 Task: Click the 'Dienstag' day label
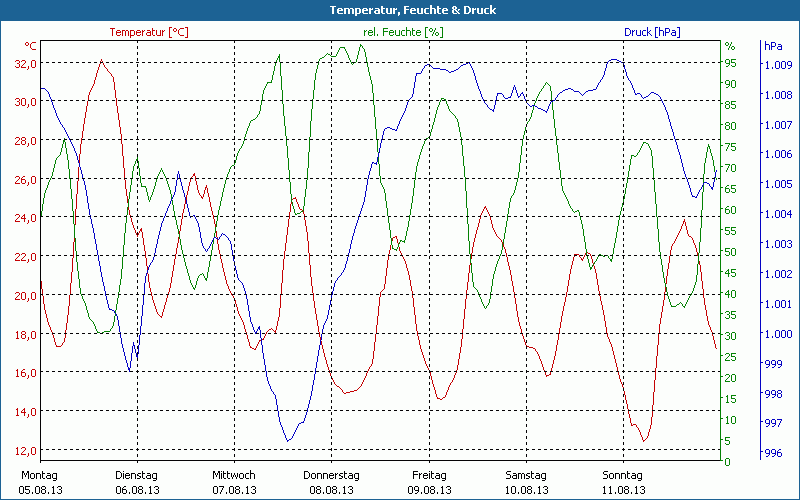pyautogui.click(x=137, y=475)
